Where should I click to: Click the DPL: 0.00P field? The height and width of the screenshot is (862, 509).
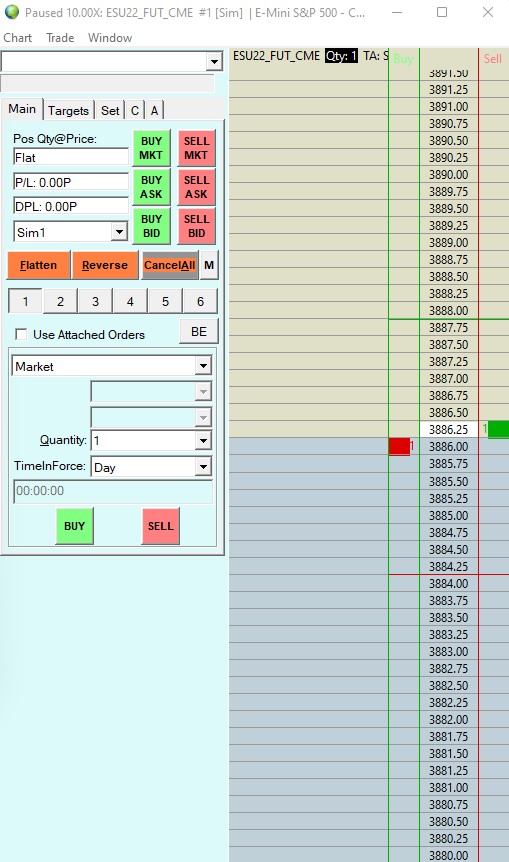[71, 206]
